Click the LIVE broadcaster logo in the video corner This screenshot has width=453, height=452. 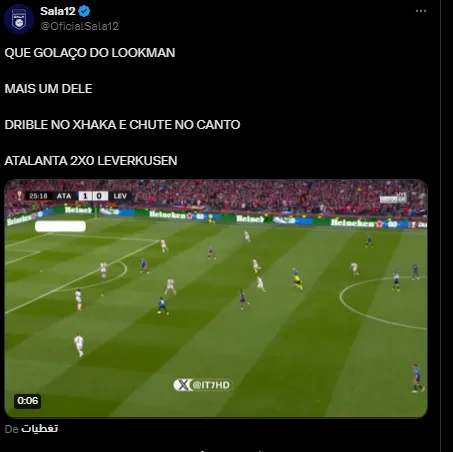tap(393, 198)
